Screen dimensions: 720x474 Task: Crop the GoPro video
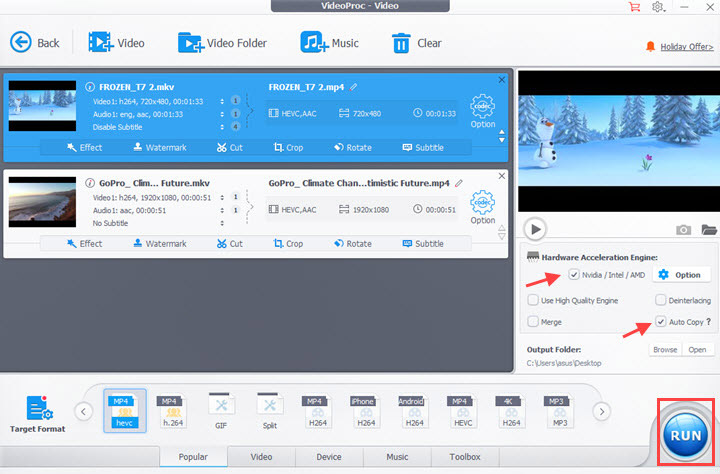288,243
